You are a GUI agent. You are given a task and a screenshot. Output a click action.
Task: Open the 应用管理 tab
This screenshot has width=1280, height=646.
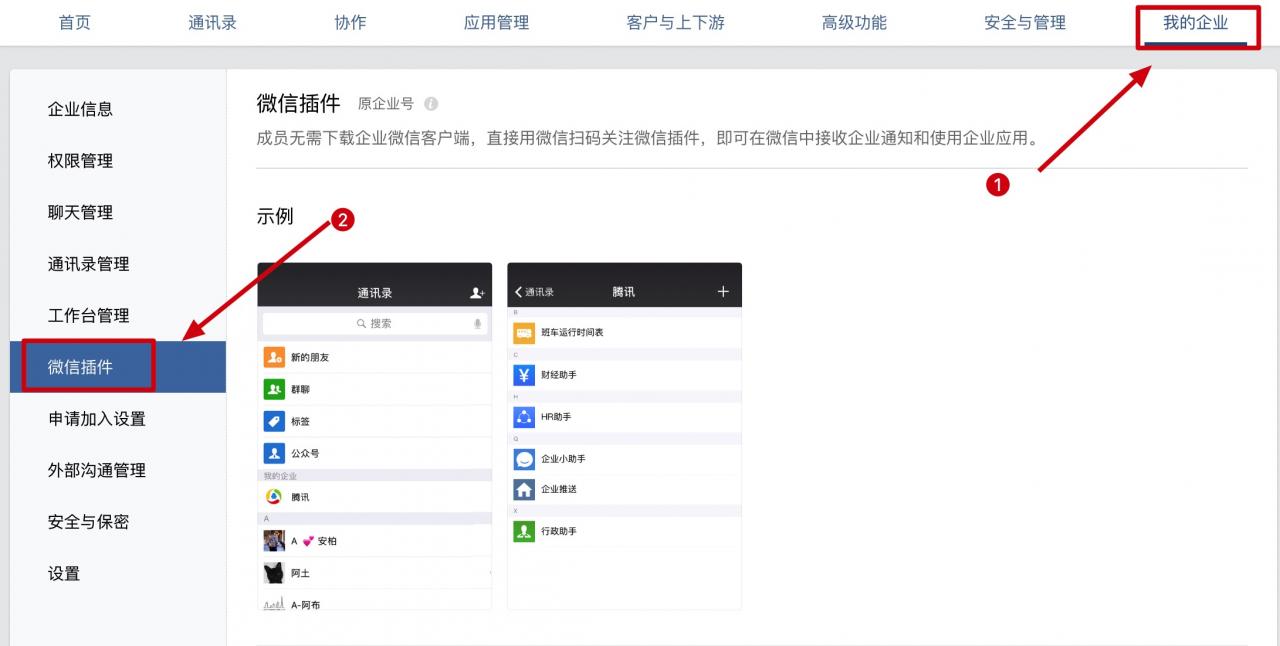click(496, 22)
